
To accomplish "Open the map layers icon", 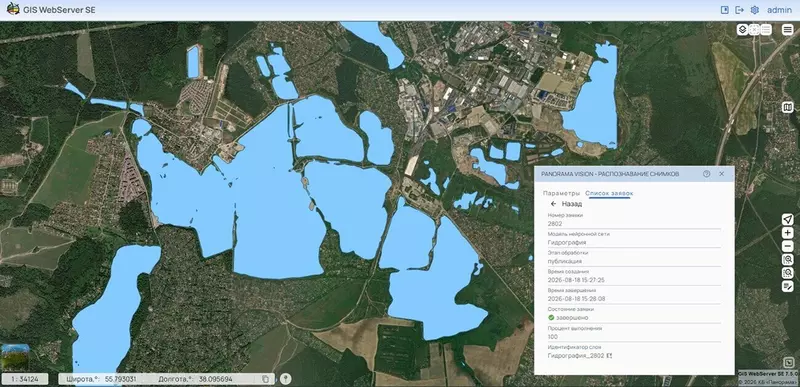I will click(742, 30).
